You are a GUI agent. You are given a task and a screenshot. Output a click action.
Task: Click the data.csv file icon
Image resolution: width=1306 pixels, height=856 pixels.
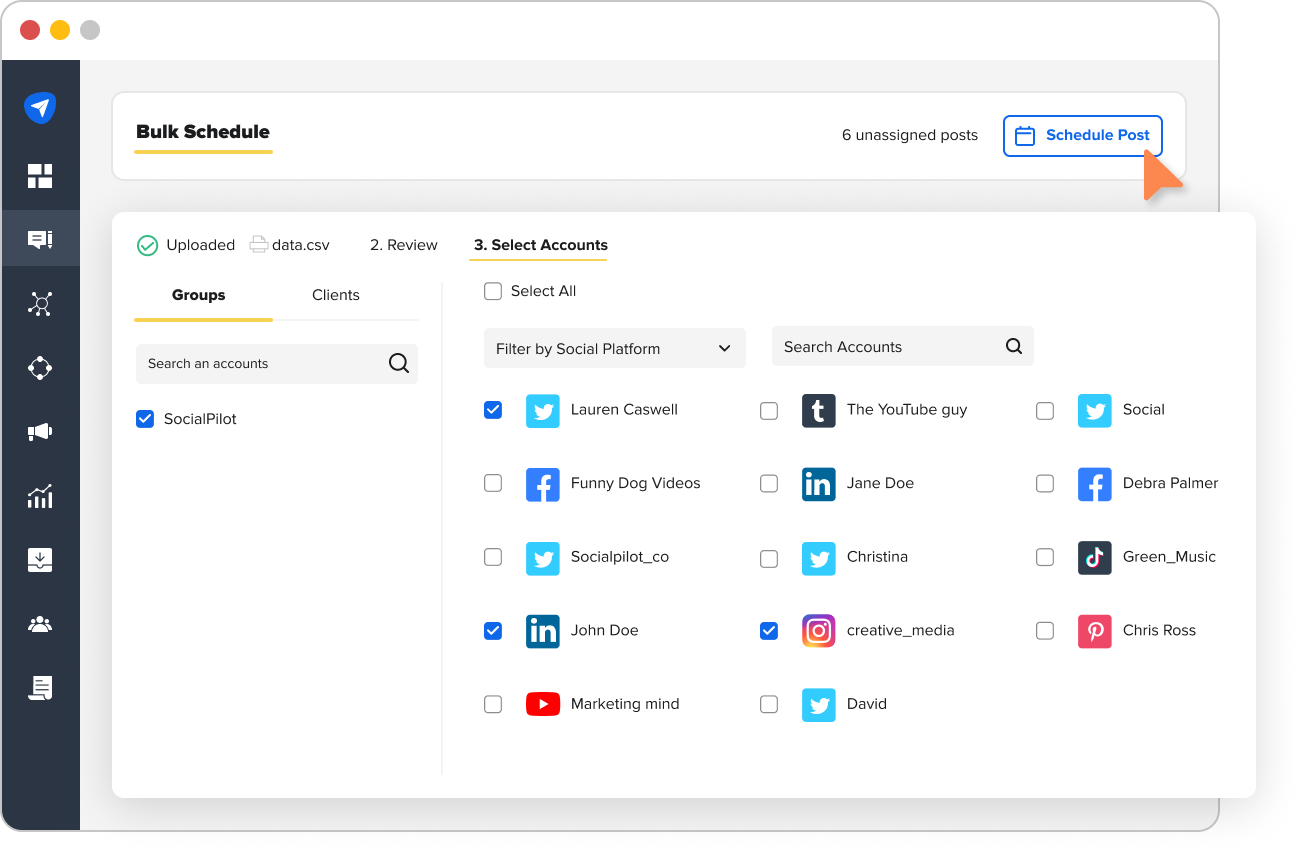pos(259,244)
